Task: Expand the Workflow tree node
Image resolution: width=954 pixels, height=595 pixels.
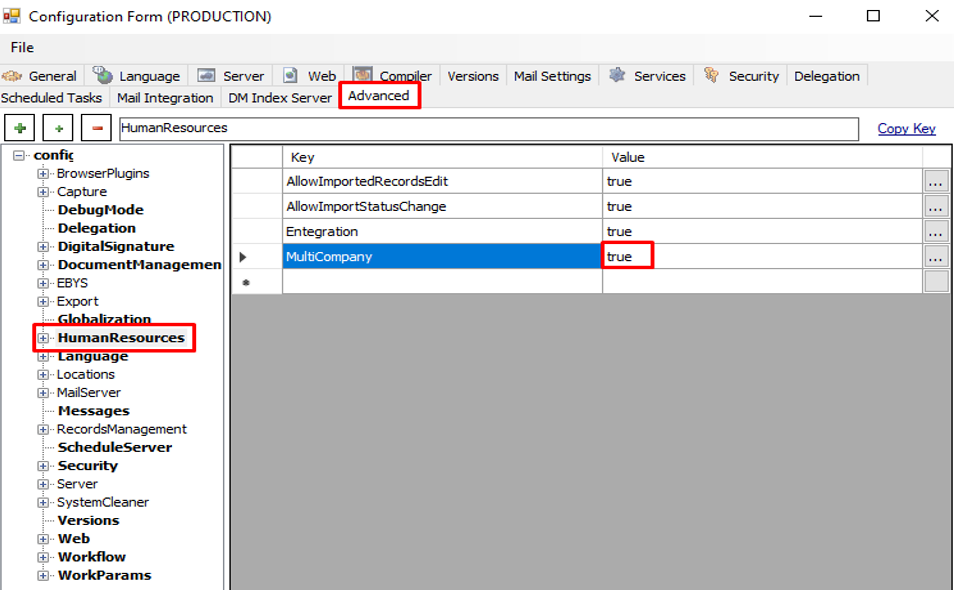Action: 43,557
